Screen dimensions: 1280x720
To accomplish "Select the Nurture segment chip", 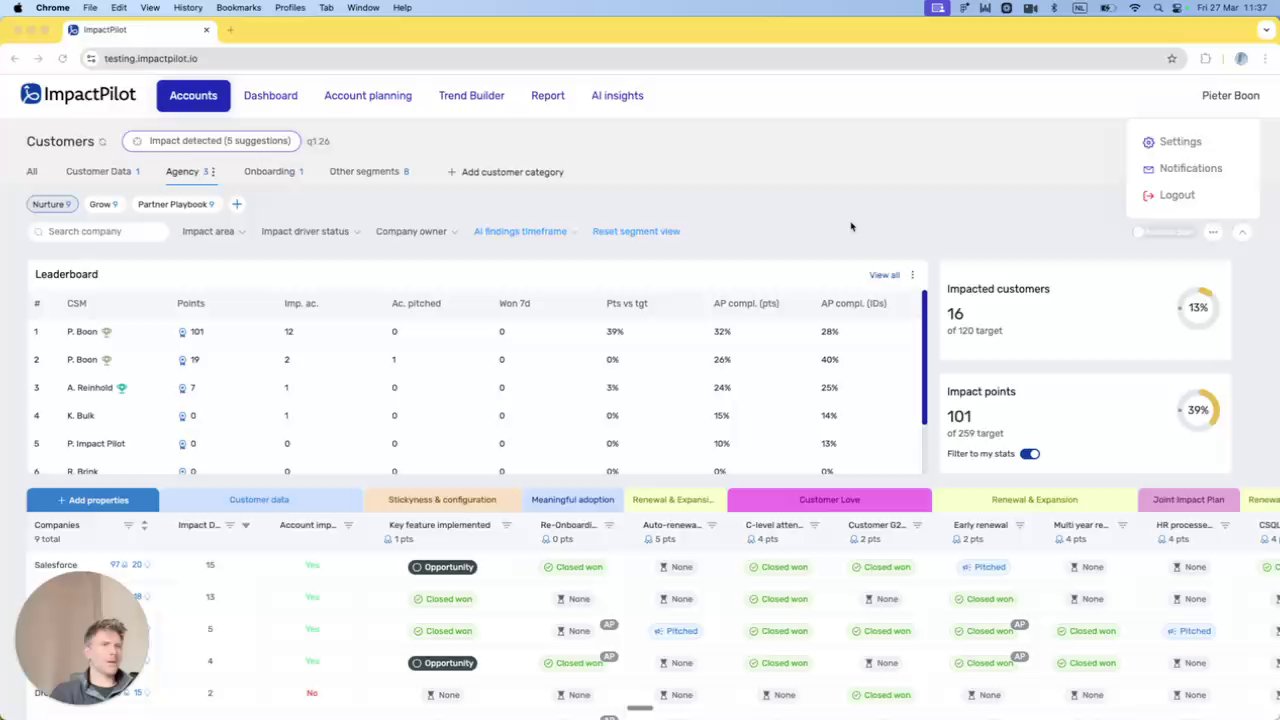I will point(51,204).
